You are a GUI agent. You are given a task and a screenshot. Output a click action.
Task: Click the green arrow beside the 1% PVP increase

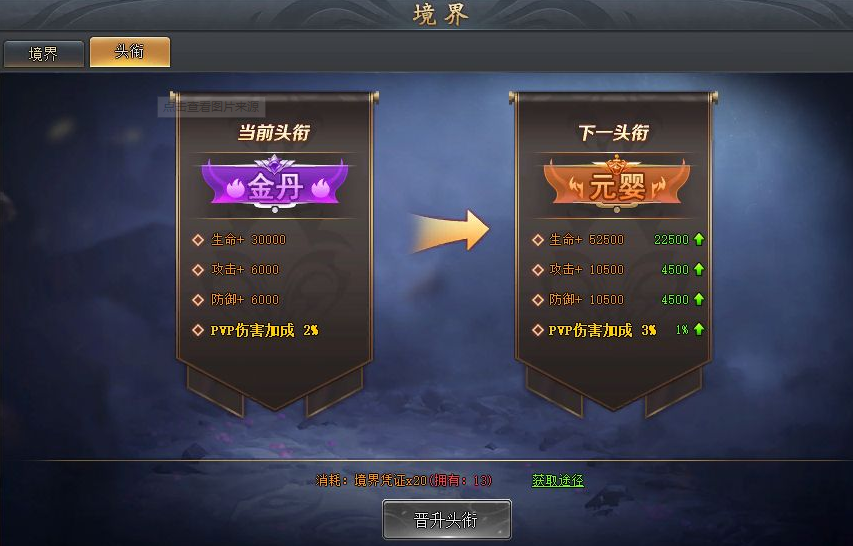pos(699,329)
